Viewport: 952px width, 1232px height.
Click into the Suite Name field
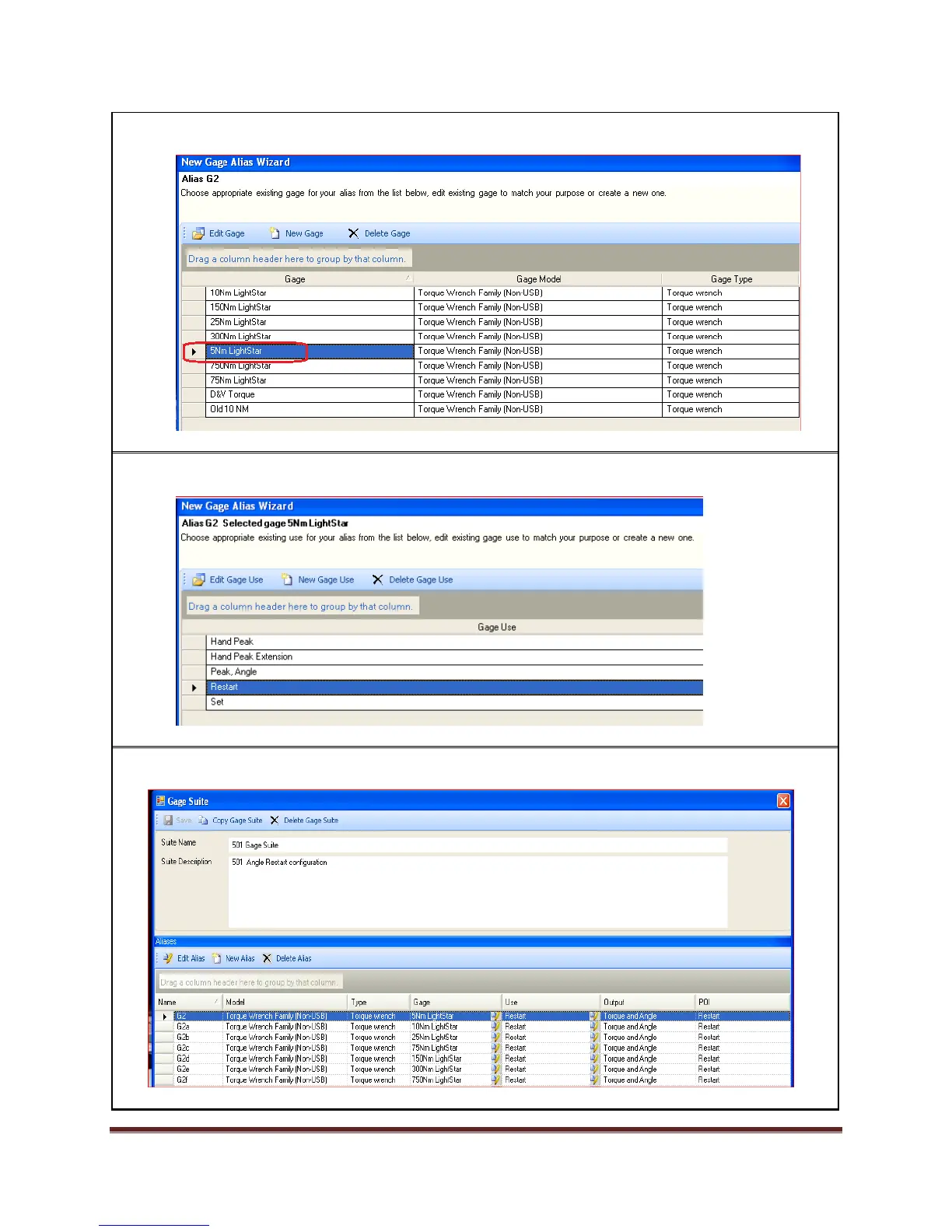[478, 845]
